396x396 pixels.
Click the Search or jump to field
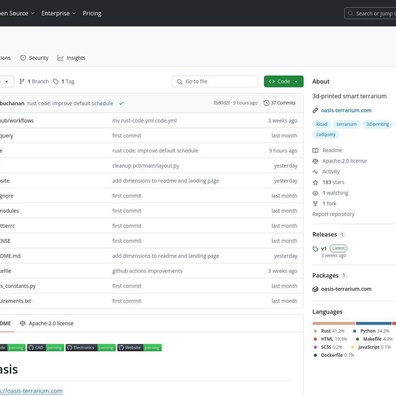click(x=370, y=14)
